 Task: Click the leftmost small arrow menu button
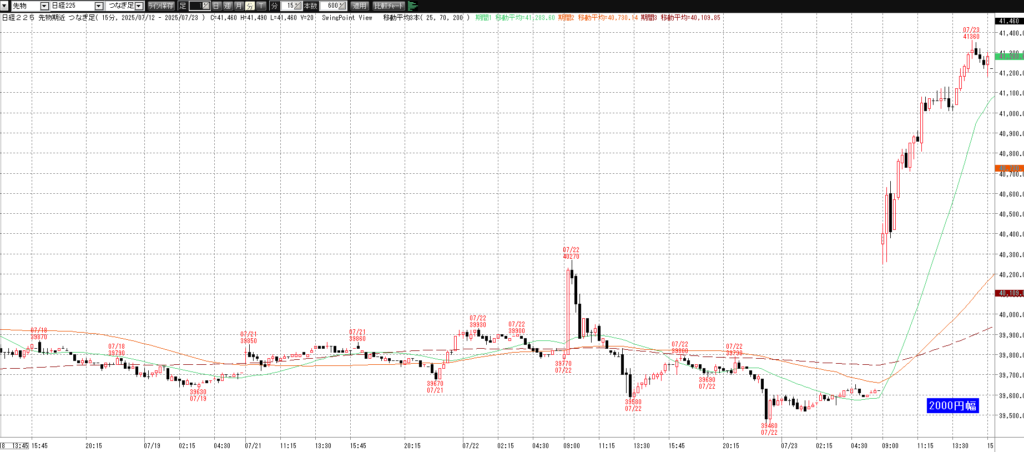(5, 6)
